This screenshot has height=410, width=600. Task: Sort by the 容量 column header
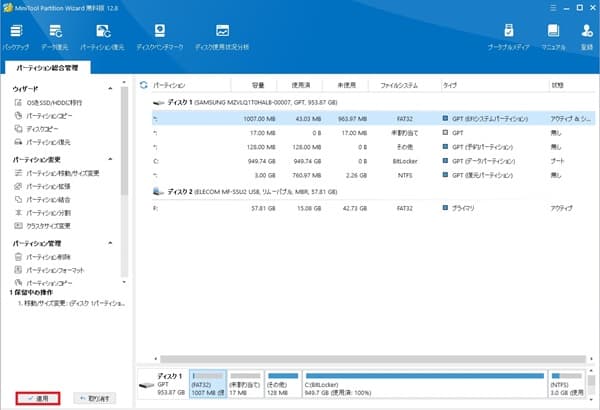coord(258,85)
